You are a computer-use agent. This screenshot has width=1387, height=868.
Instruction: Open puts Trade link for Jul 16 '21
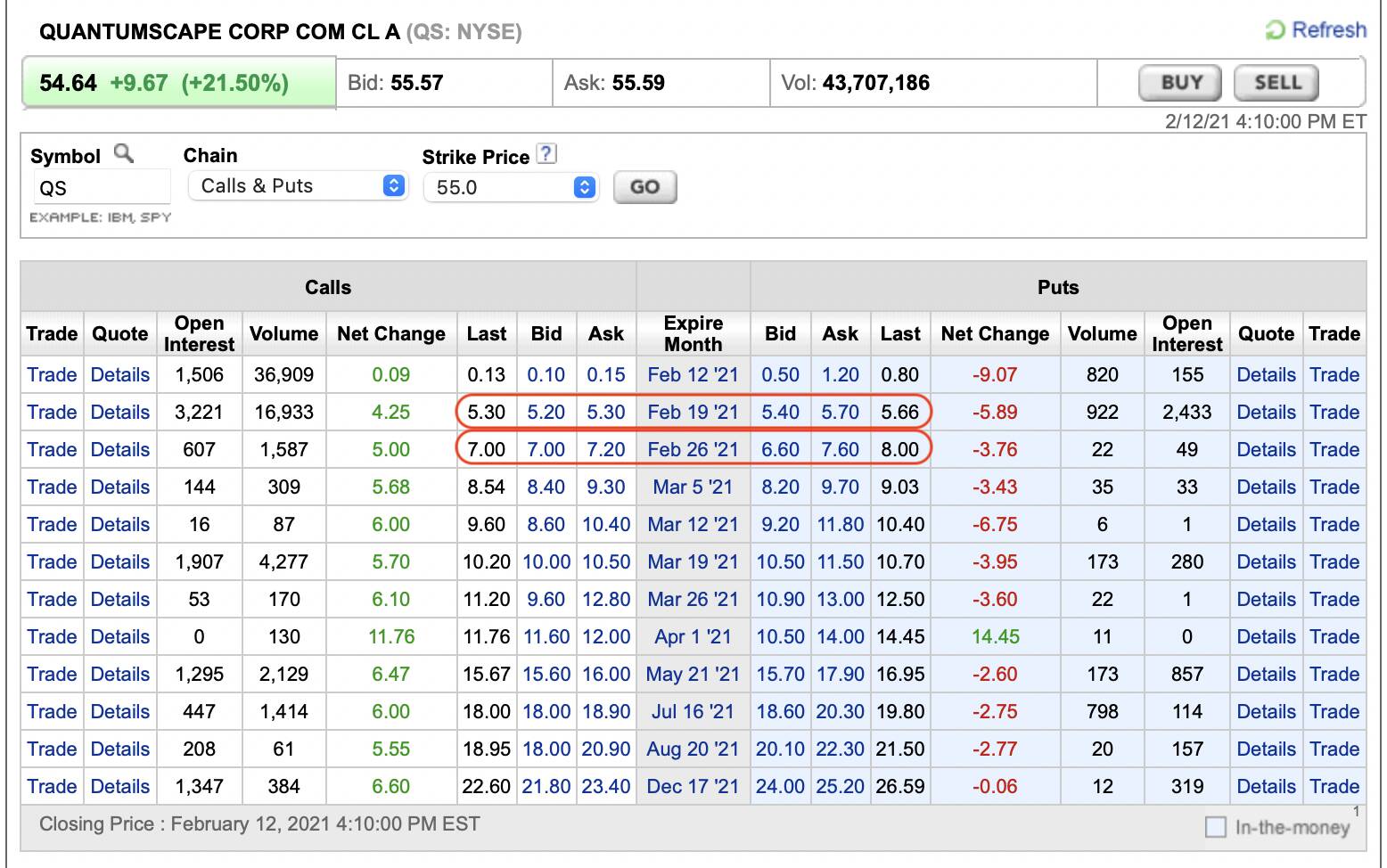(1334, 711)
